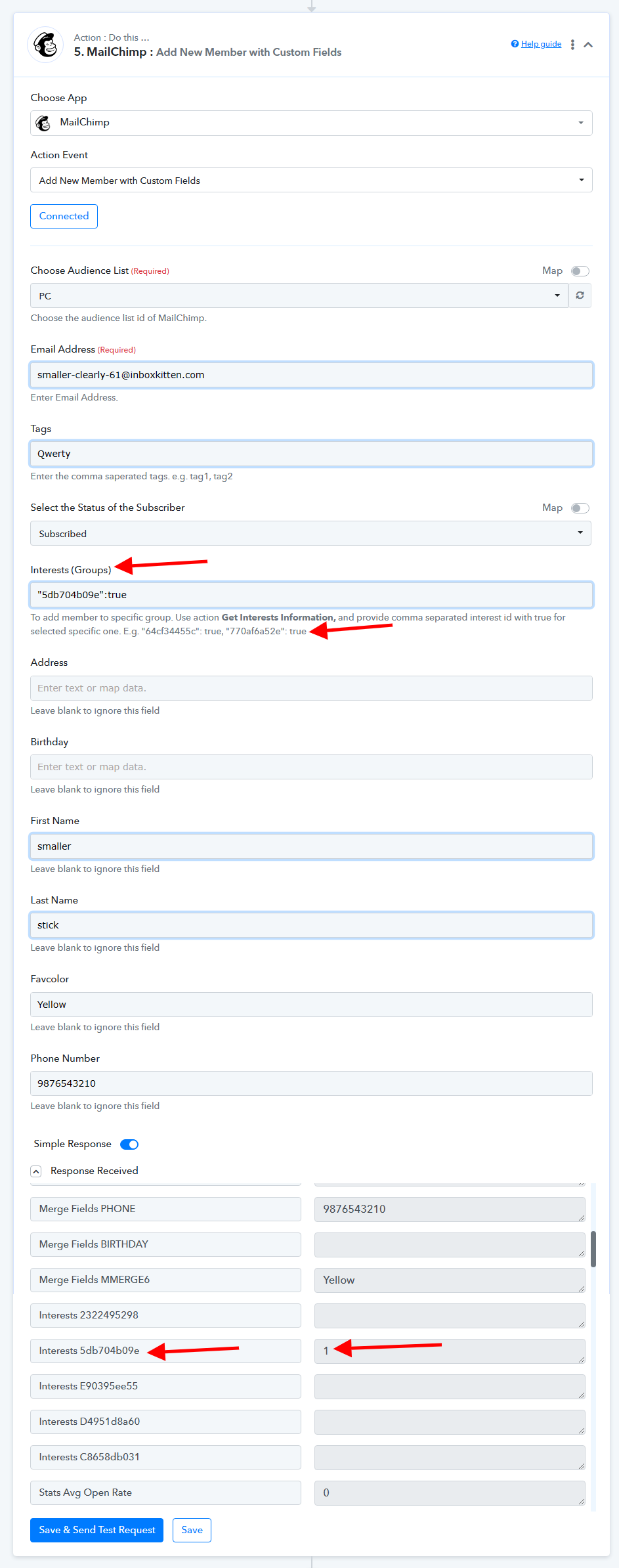Click the Phone Number field

[311, 1083]
